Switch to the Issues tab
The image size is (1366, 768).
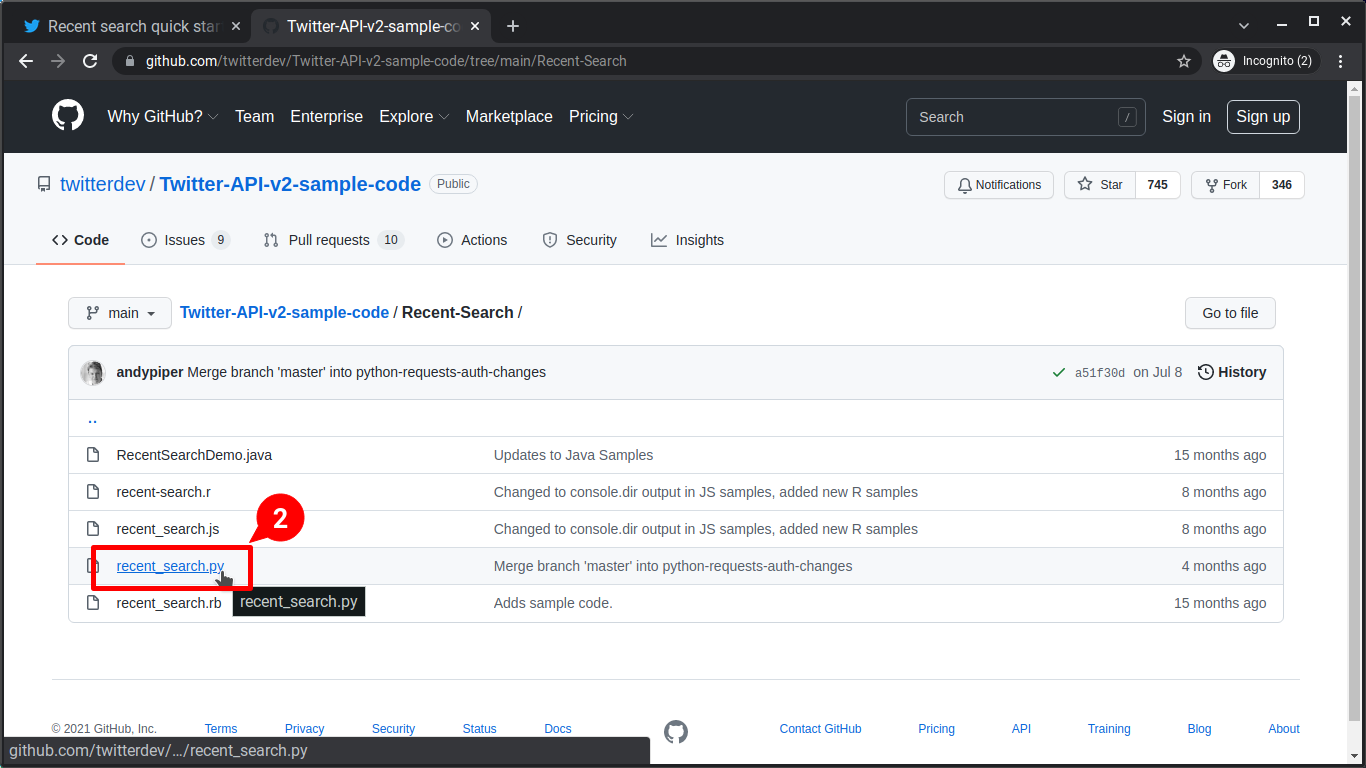tap(185, 240)
